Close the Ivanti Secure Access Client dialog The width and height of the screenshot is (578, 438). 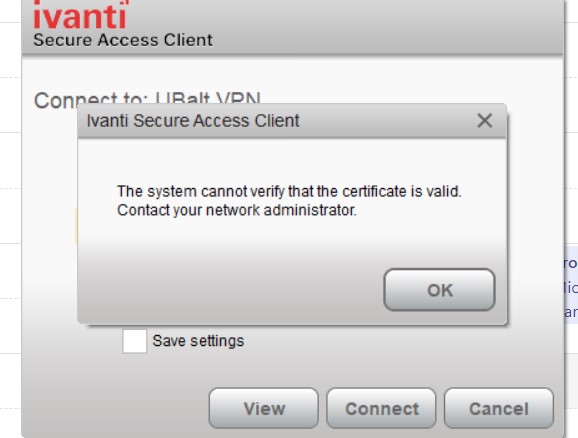(484, 121)
